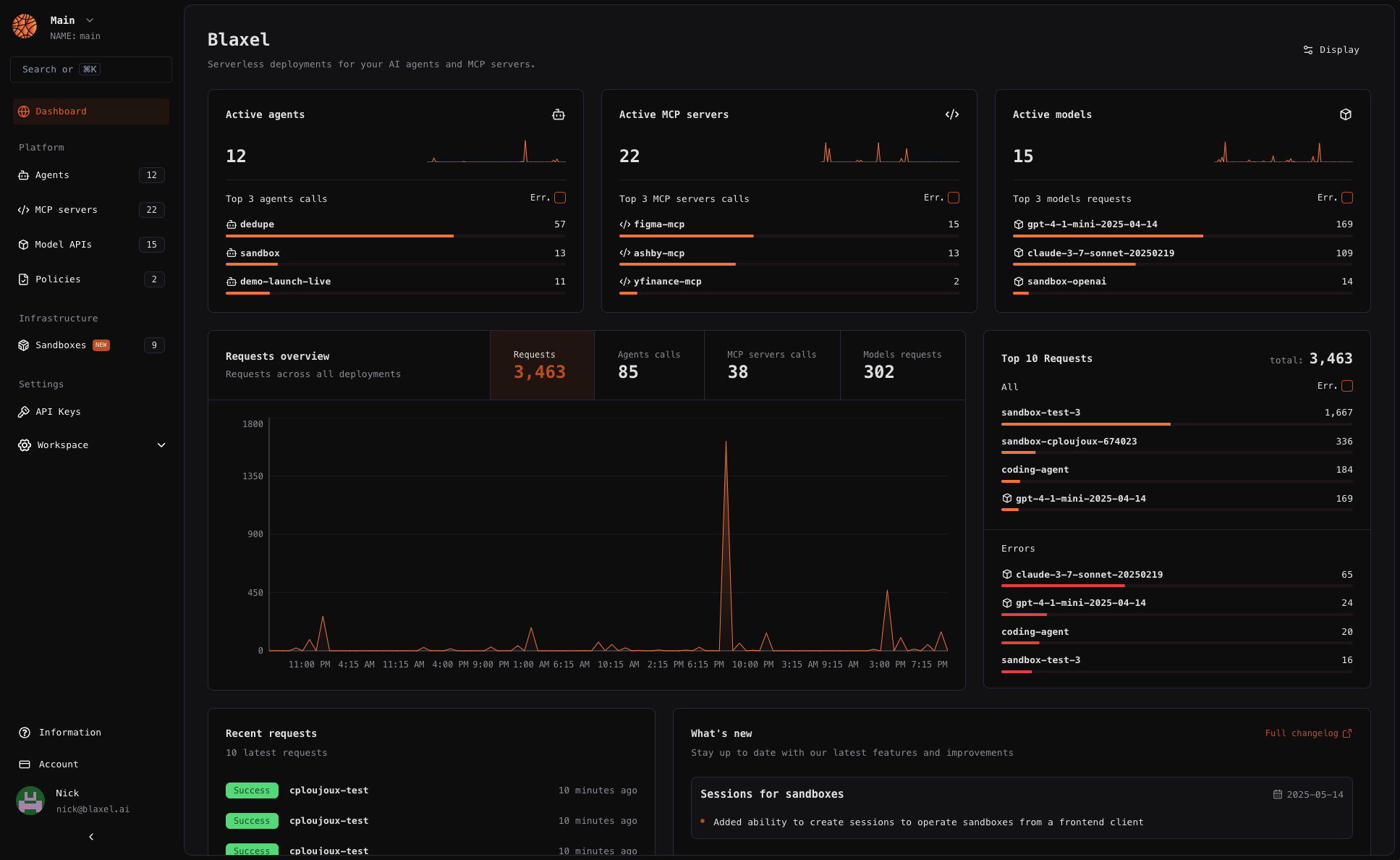
Task: Select the demo-launch-live agent row
Action: pos(396,284)
